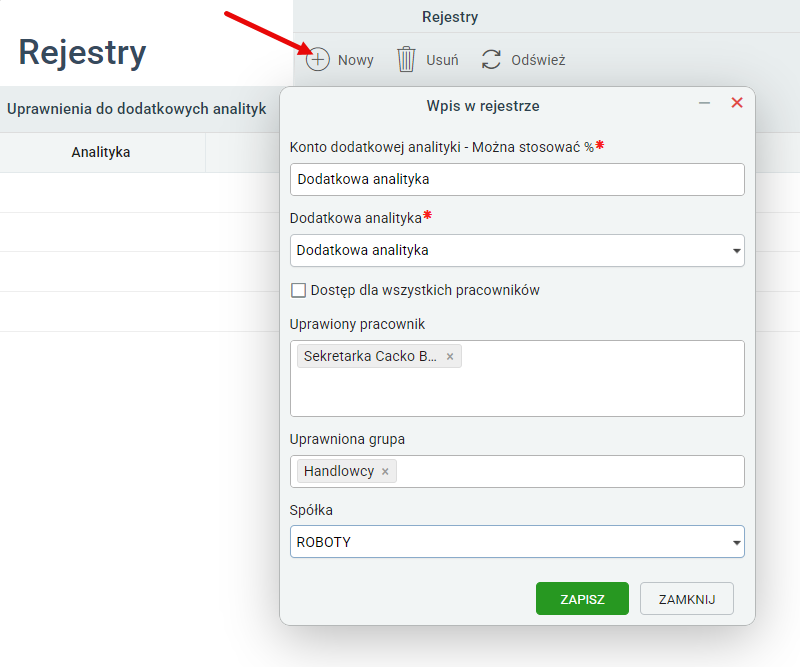Click the Usuń toolbar label

[442, 60]
